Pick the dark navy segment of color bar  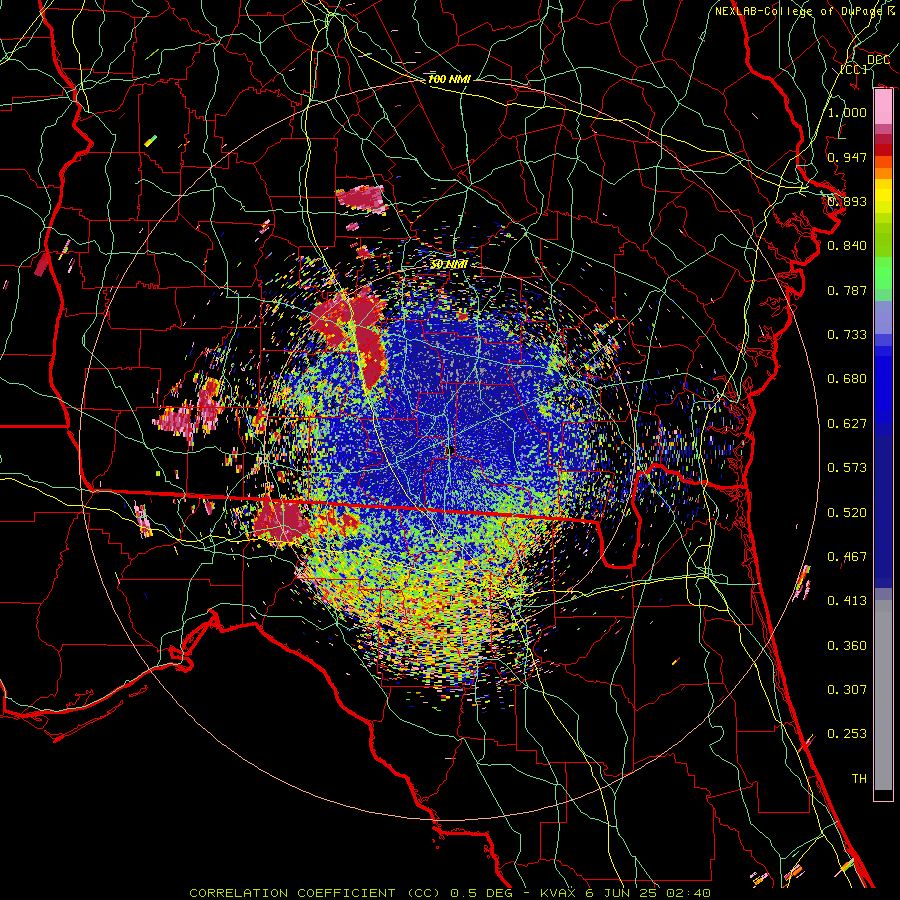coord(883,511)
